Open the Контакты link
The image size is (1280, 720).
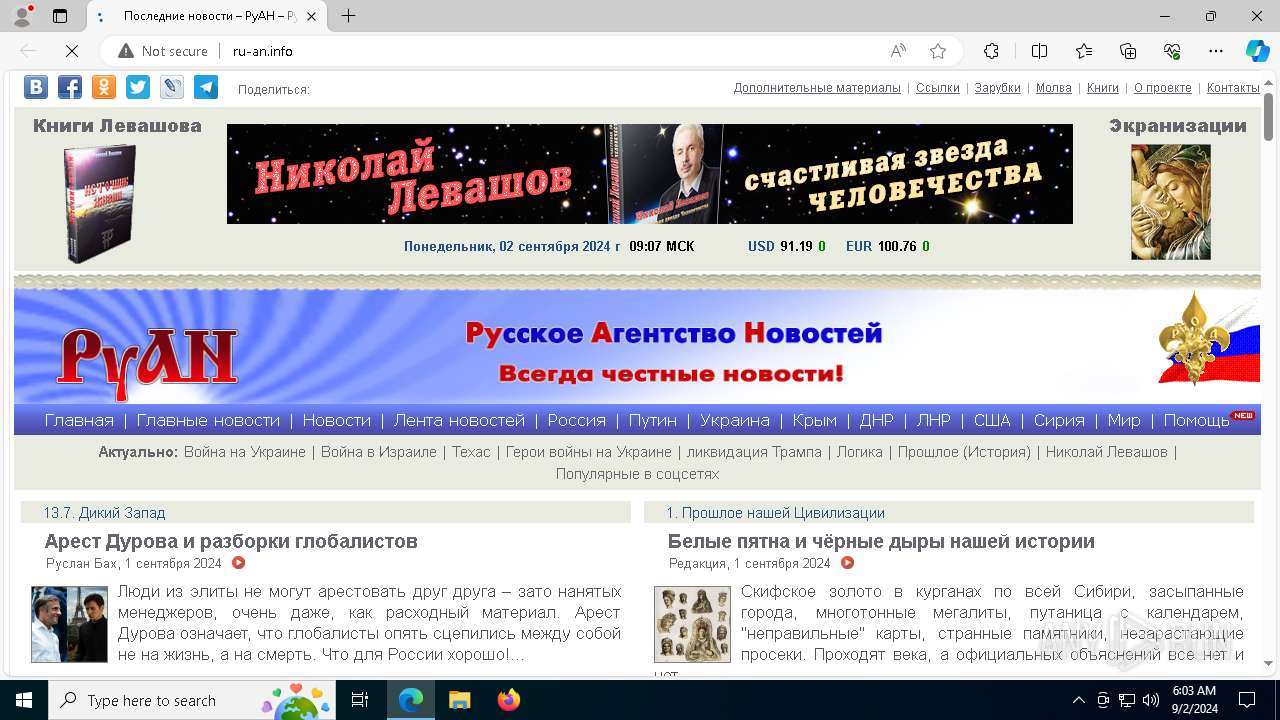[1233, 88]
